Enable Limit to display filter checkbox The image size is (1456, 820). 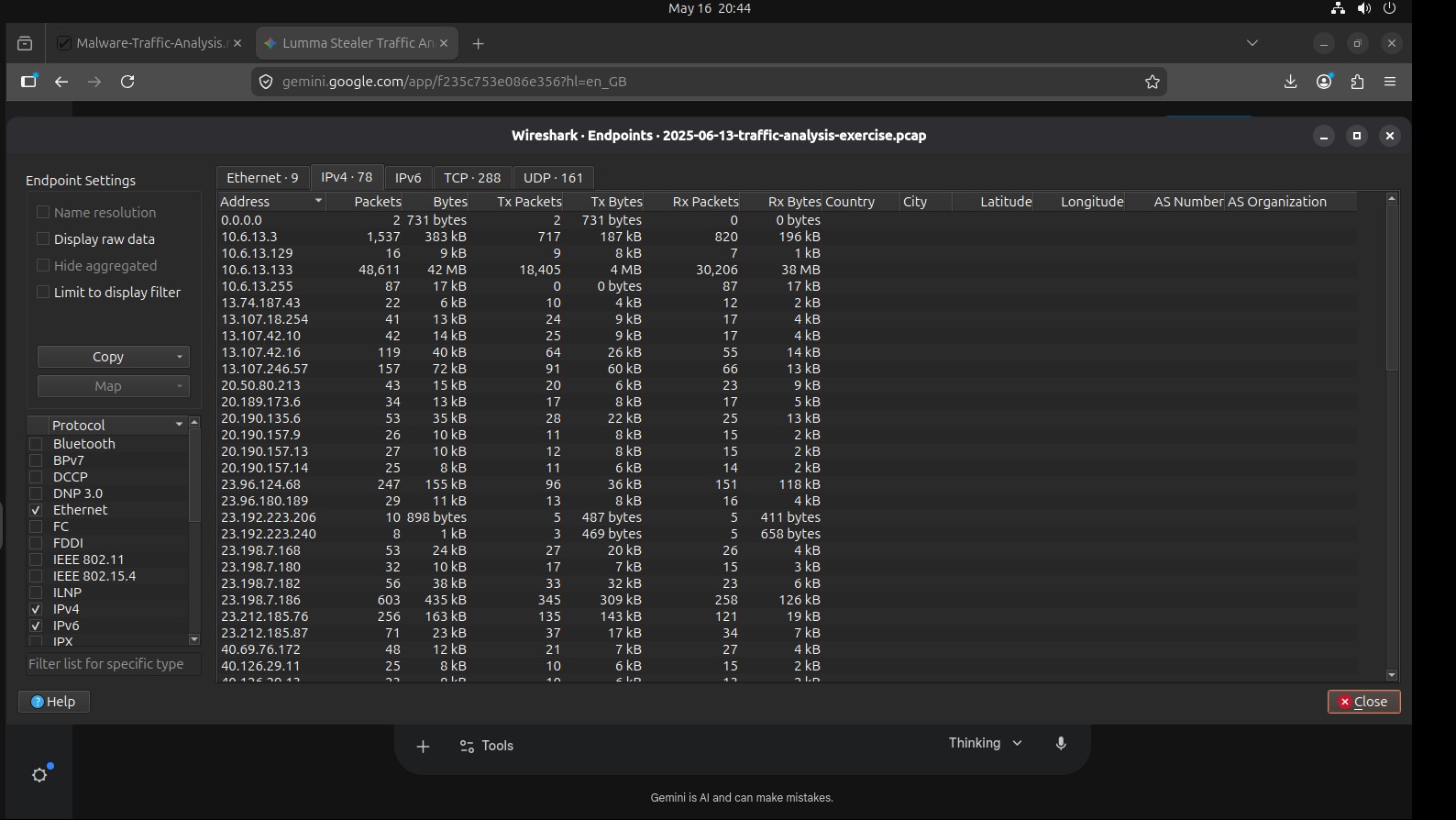tap(43, 292)
